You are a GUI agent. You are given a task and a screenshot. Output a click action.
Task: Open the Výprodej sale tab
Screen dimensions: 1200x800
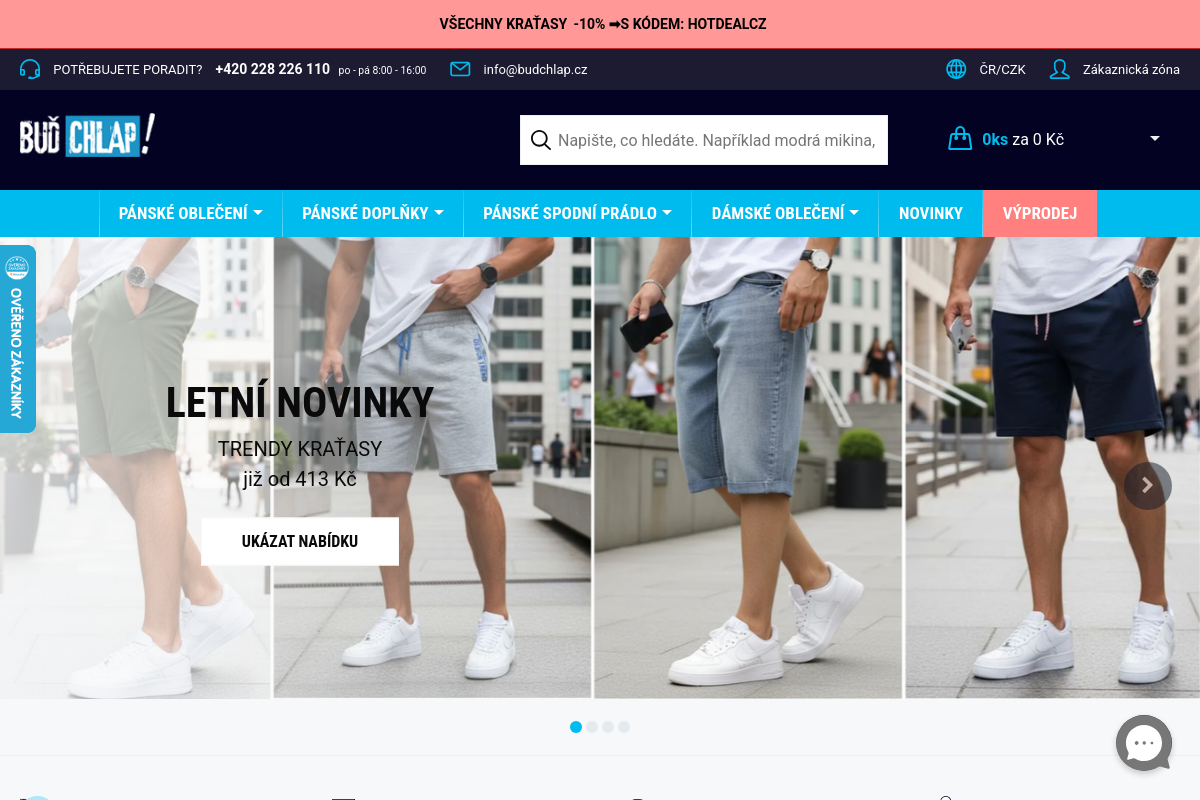1040,213
